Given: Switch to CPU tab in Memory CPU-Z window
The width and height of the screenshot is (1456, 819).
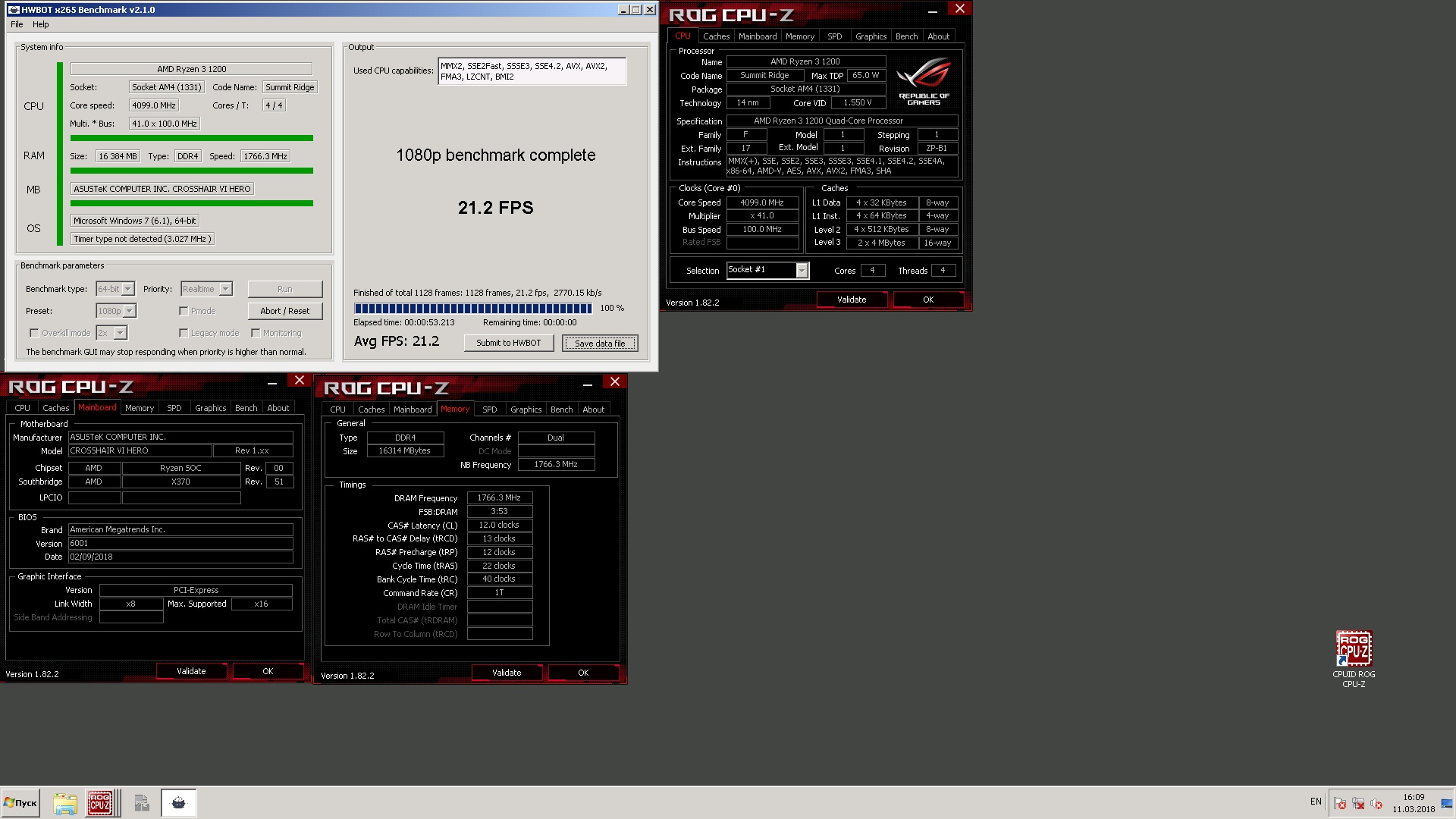Looking at the screenshot, I should (x=337, y=409).
